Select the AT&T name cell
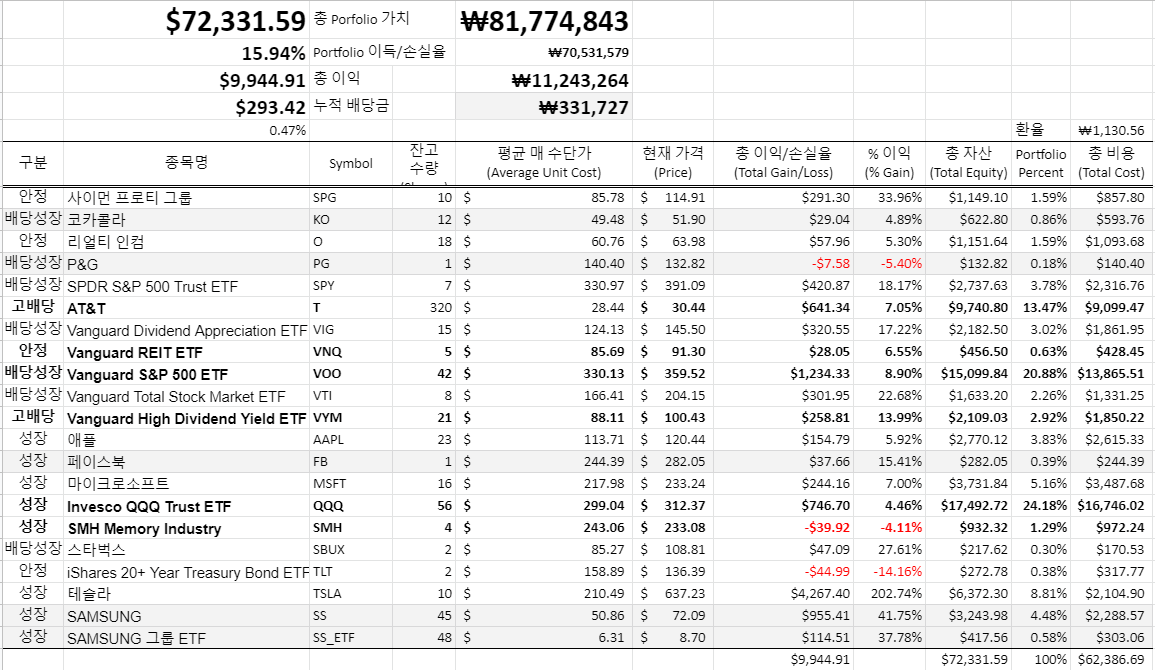 [186, 308]
